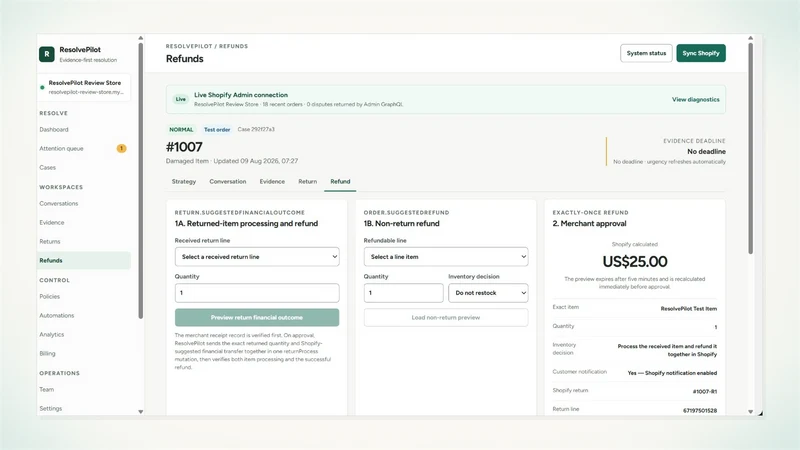Open Policies under Control
This screenshot has width=800, height=450.
tap(49, 296)
